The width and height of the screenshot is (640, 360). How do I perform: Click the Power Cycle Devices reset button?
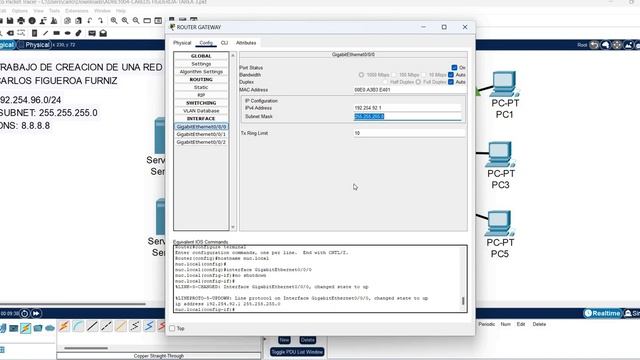pyautogui.click(x=24, y=313)
